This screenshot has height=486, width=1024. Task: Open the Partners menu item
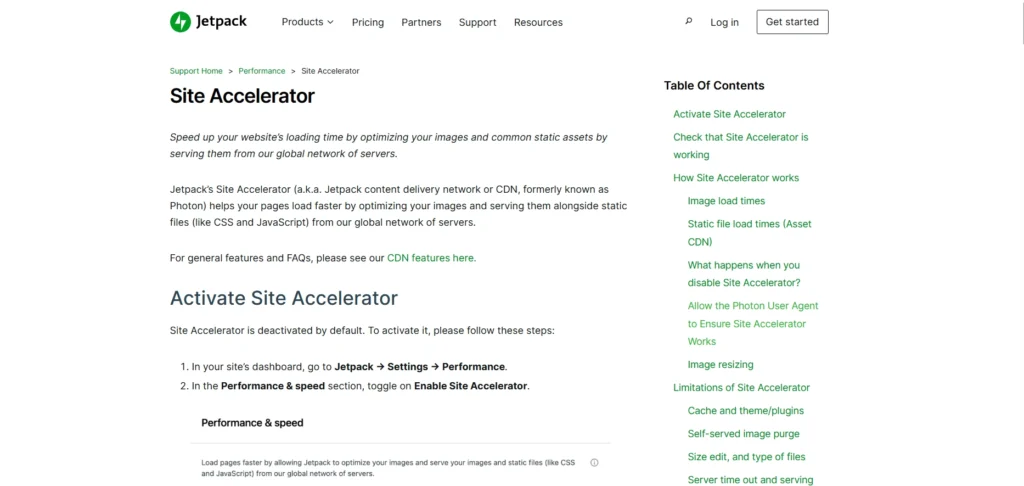pos(421,22)
